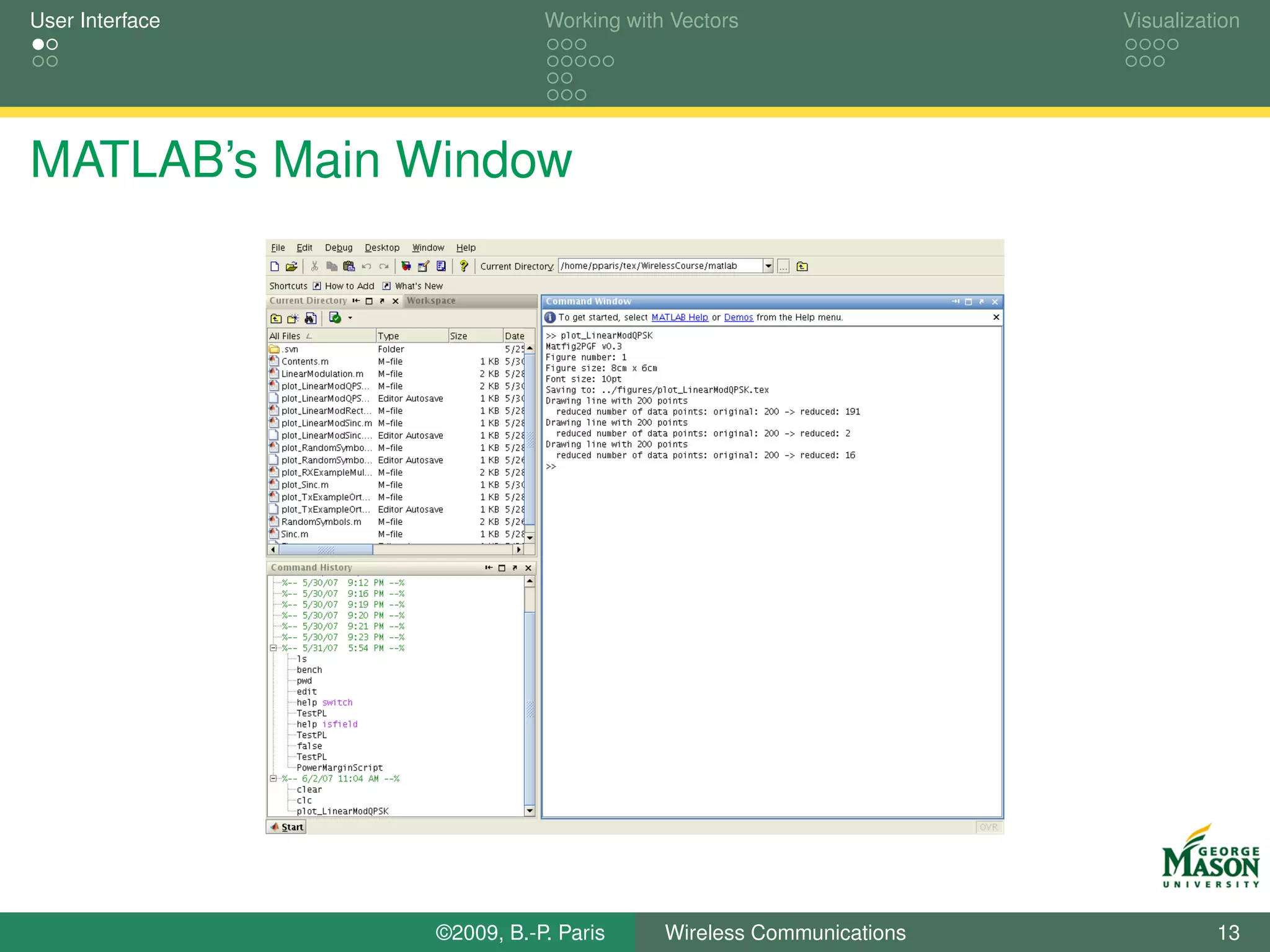Sort the file list by Size column
Viewport: 1270px width, 952px height.
coord(475,336)
